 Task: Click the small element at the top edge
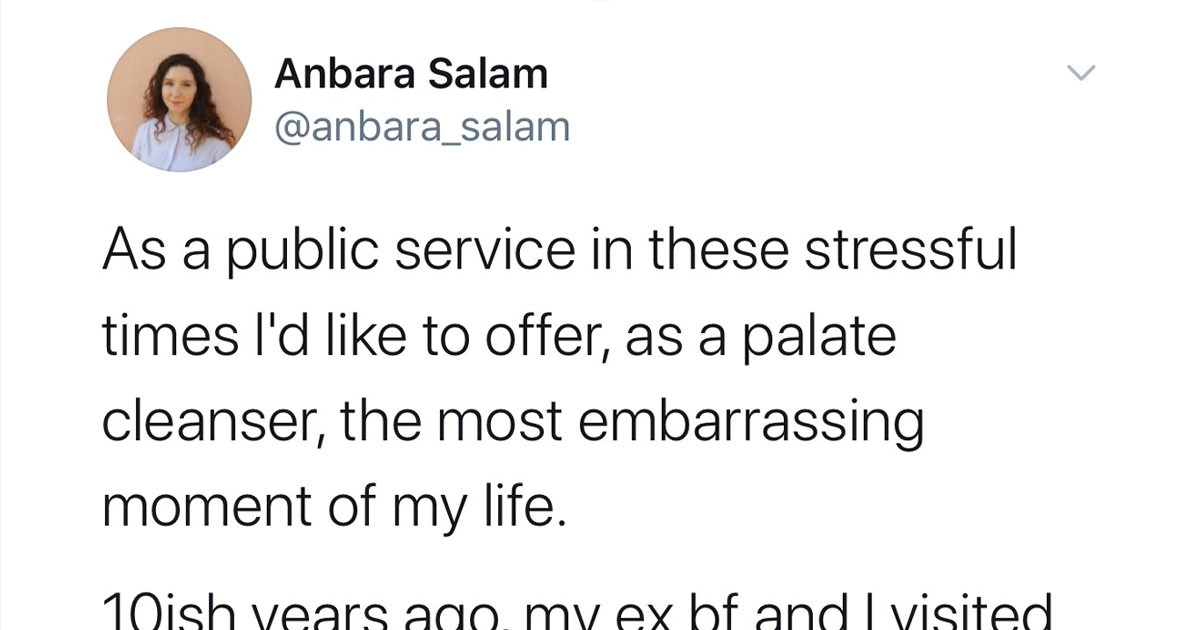click(600, 3)
